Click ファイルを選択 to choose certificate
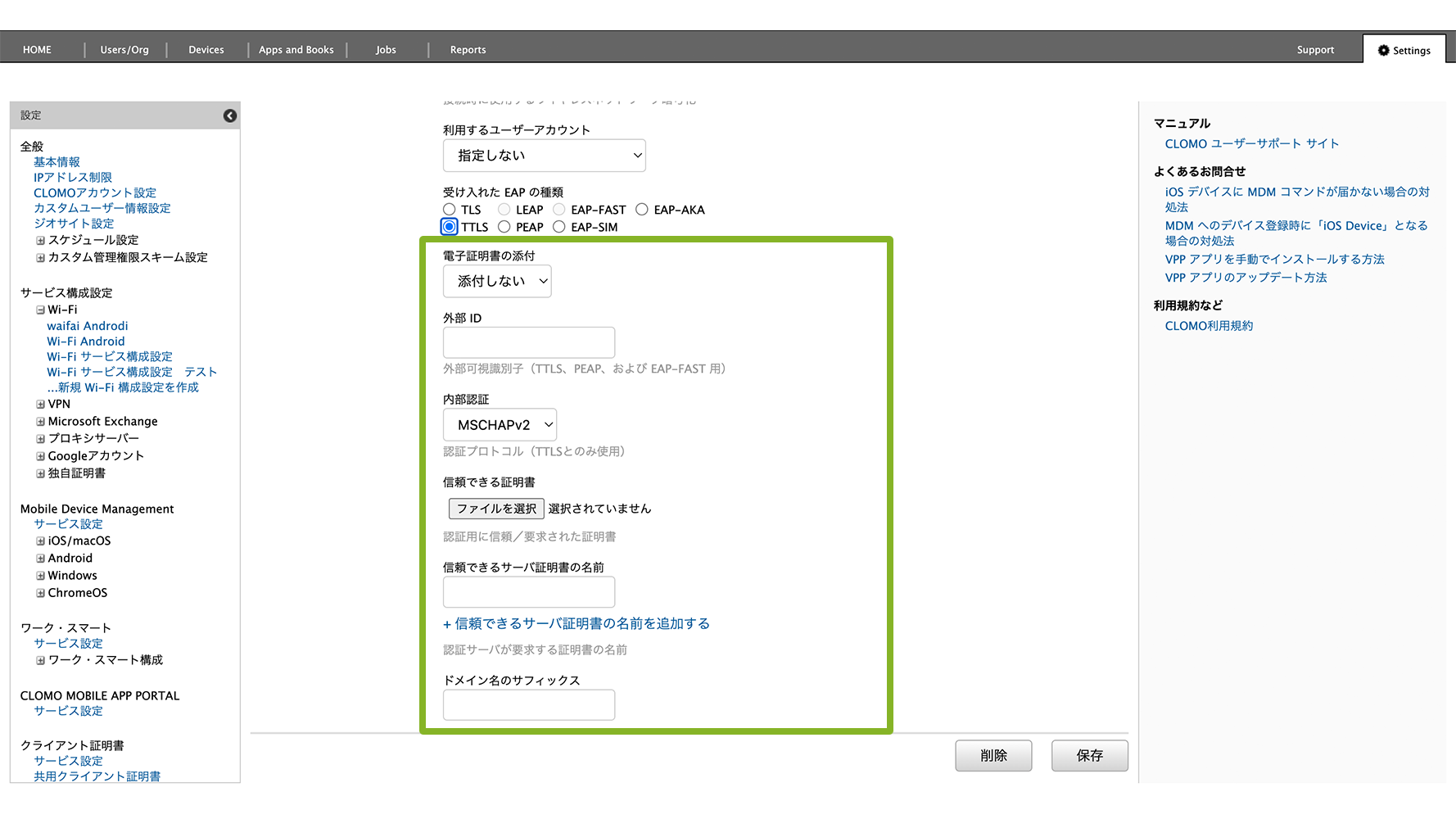 [496, 509]
